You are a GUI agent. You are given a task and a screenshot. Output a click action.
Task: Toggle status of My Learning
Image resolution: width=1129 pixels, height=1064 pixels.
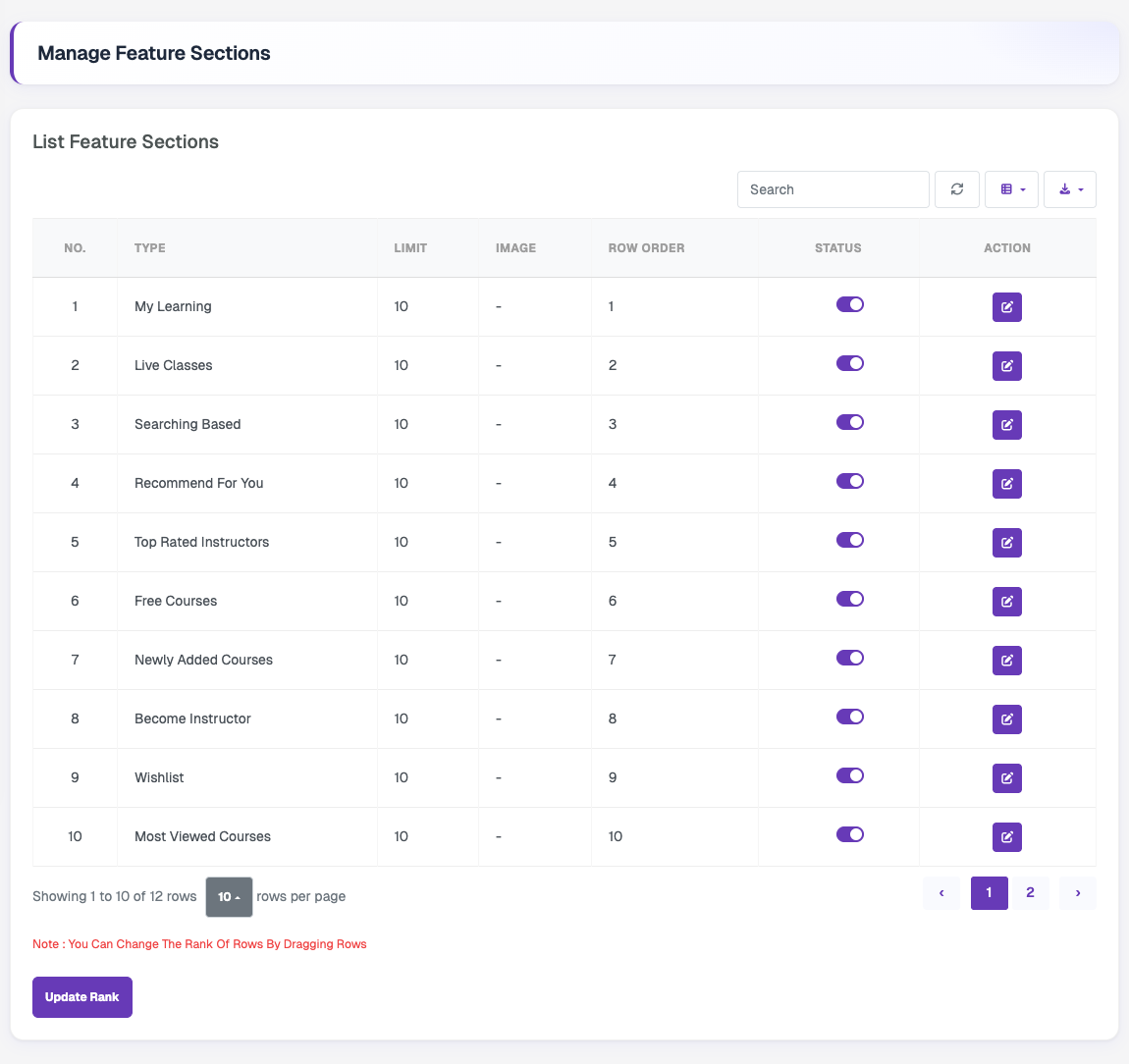click(849, 304)
